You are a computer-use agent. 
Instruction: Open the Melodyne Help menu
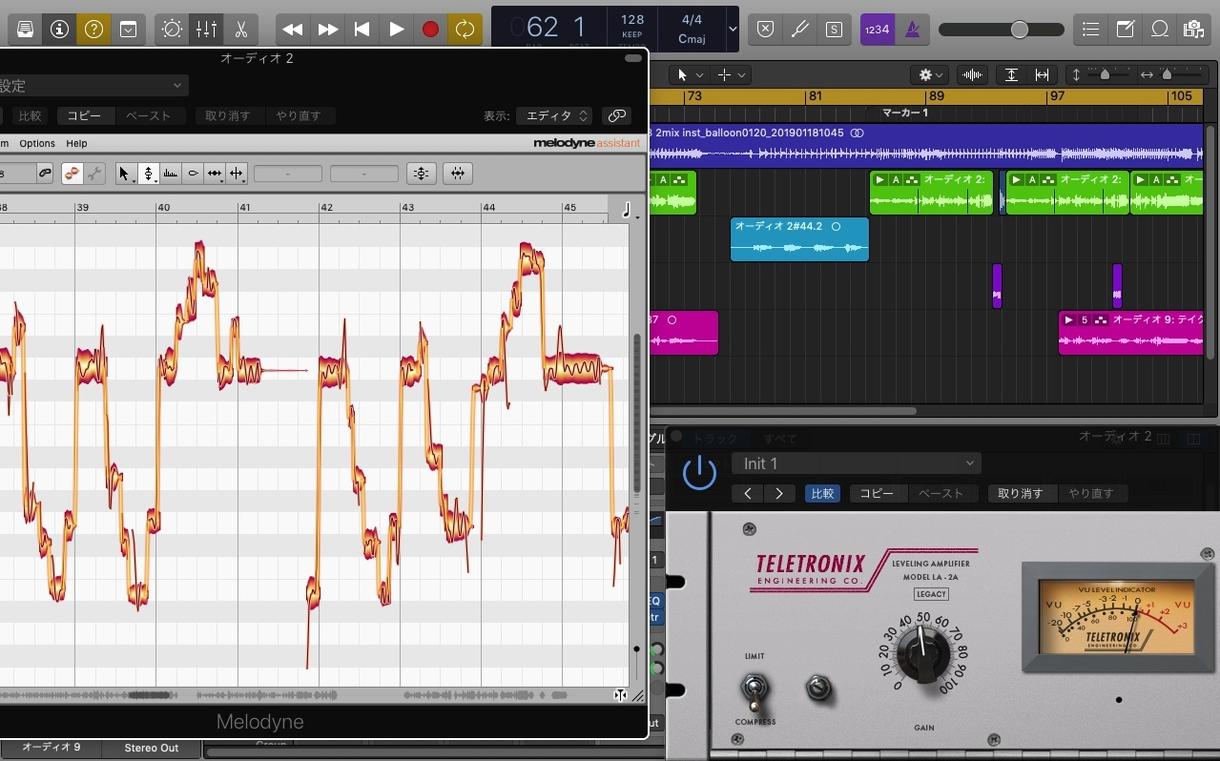pyautogui.click(x=77, y=143)
